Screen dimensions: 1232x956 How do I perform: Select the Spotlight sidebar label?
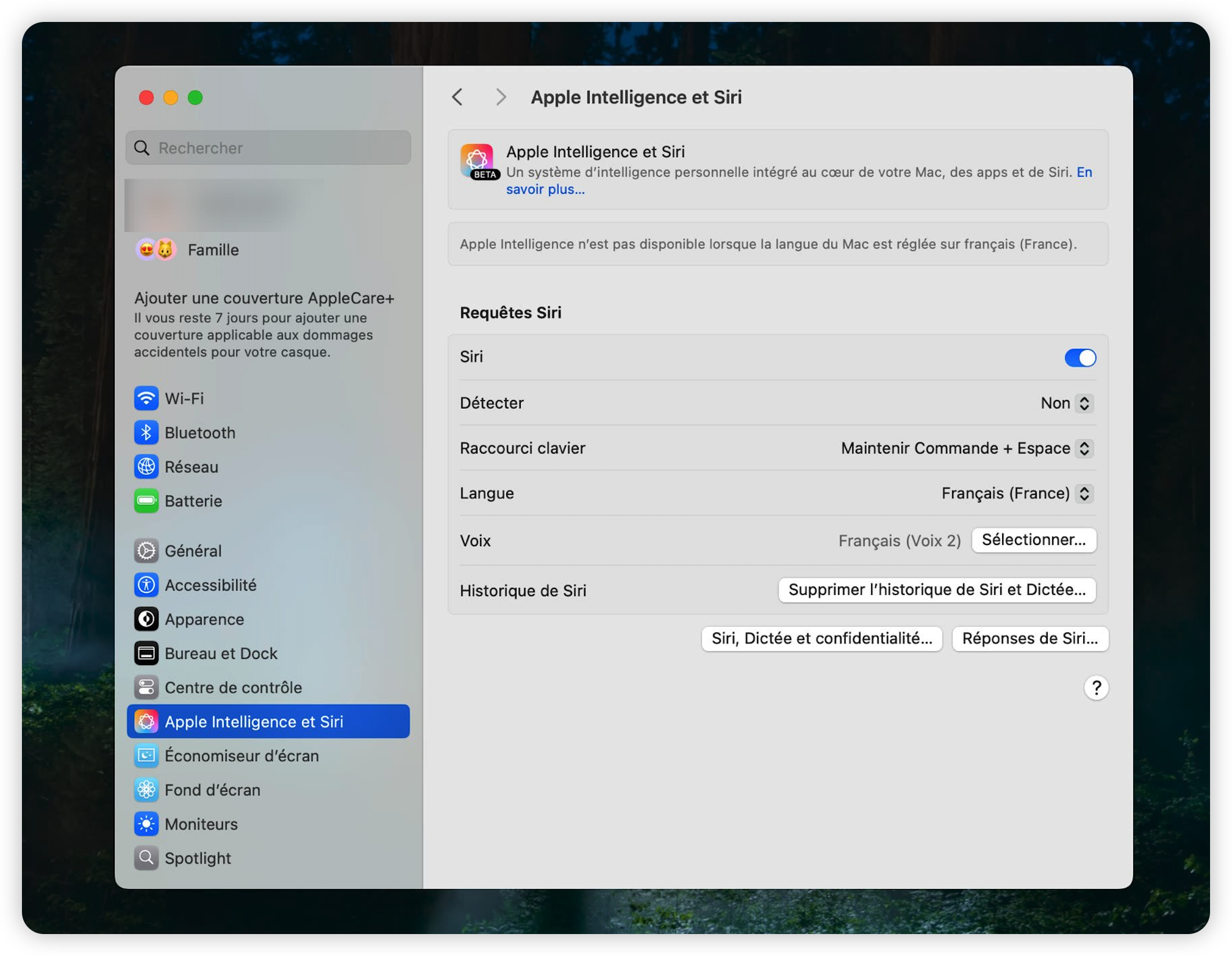point(198,858)
